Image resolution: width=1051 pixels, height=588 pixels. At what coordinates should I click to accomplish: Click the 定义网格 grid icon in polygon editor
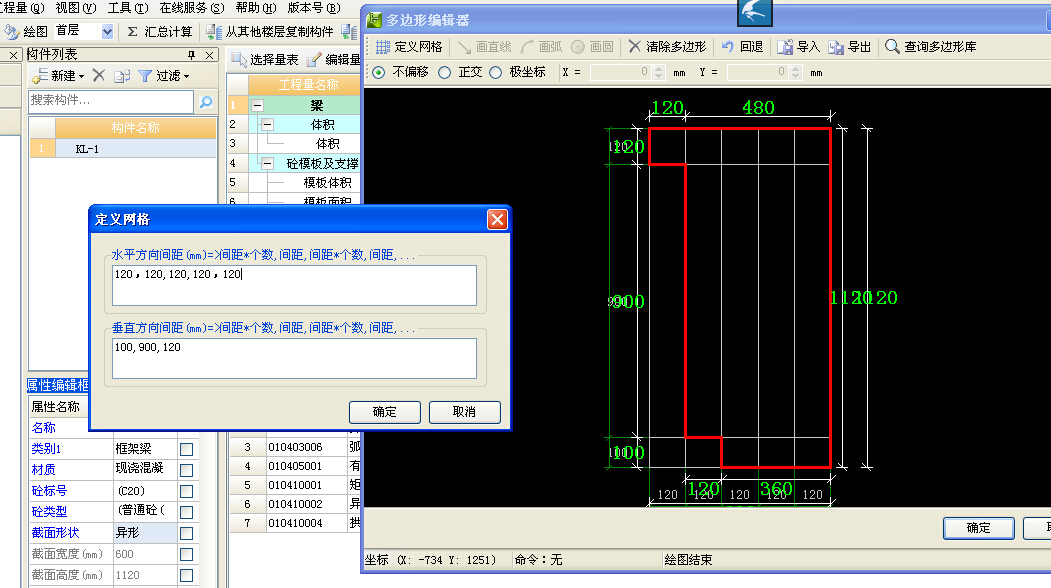383,47
